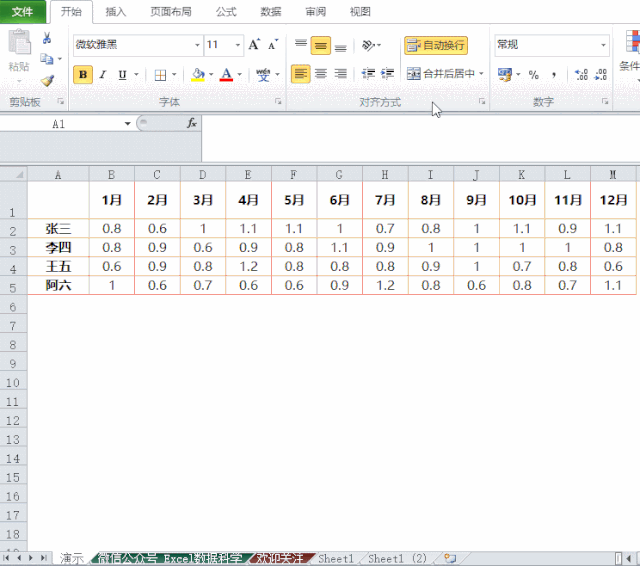Click decrease indent icon
The width and height of the screenshot is (640, 566).
point(368,74)
